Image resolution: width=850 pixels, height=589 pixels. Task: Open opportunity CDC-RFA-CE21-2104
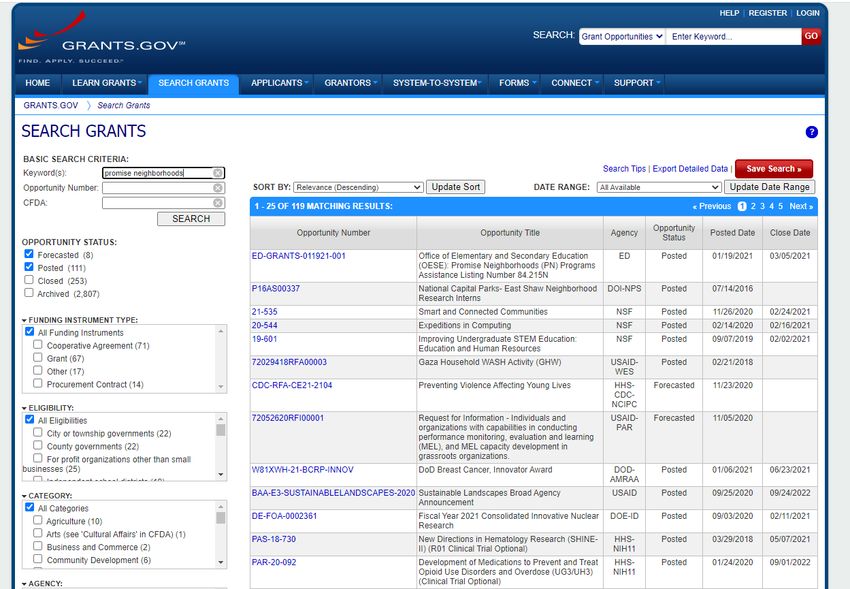(x=292, y=385)
